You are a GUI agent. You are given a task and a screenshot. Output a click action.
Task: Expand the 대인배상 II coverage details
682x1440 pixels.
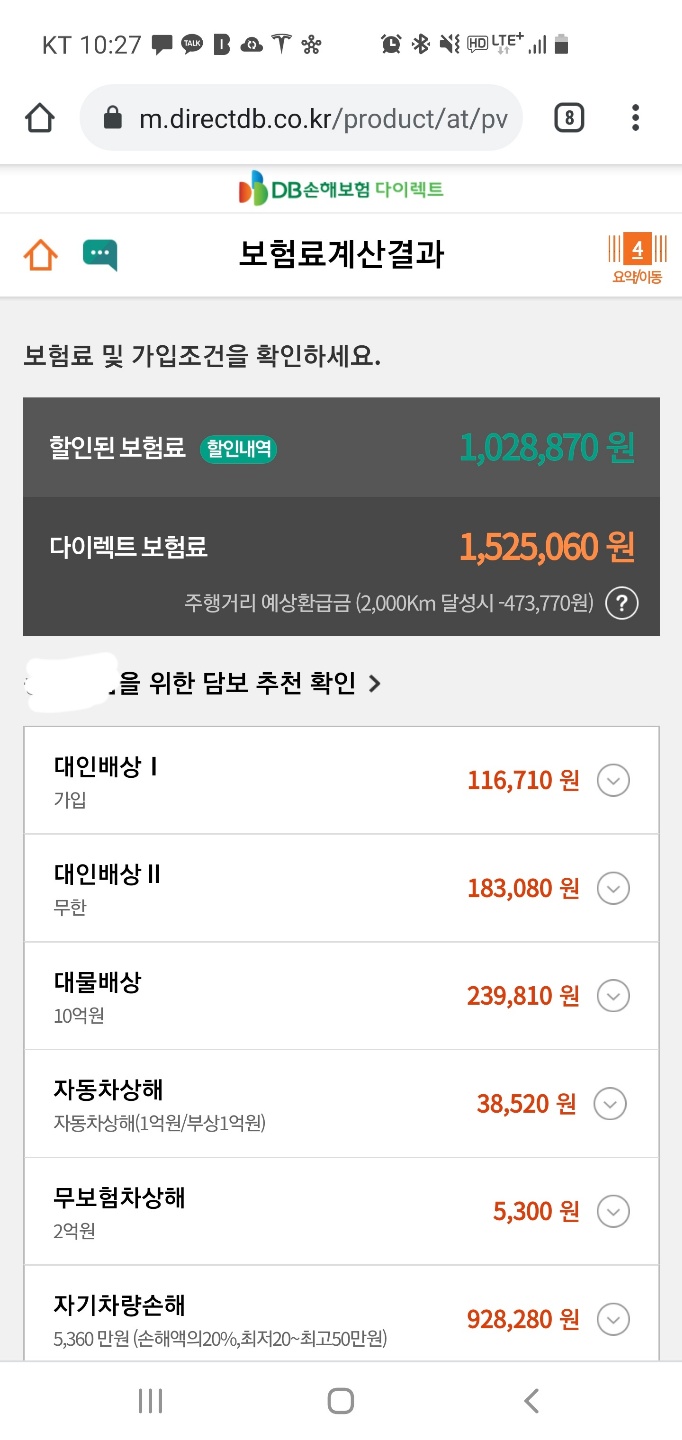tap(613, 887)
